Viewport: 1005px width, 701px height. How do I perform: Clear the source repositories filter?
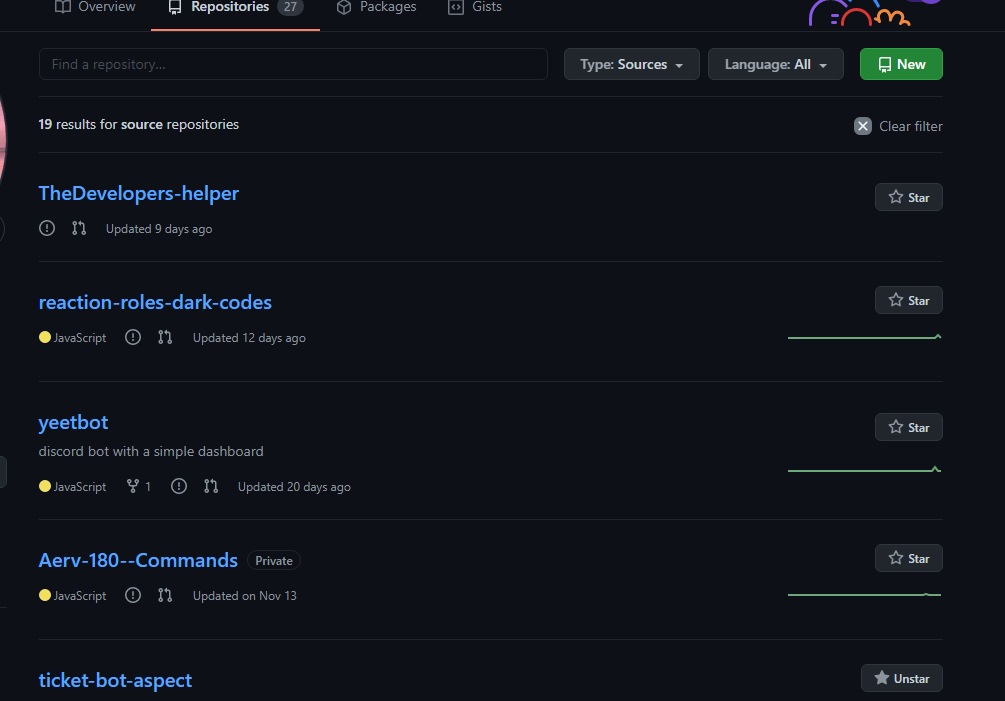coord(897,126)
